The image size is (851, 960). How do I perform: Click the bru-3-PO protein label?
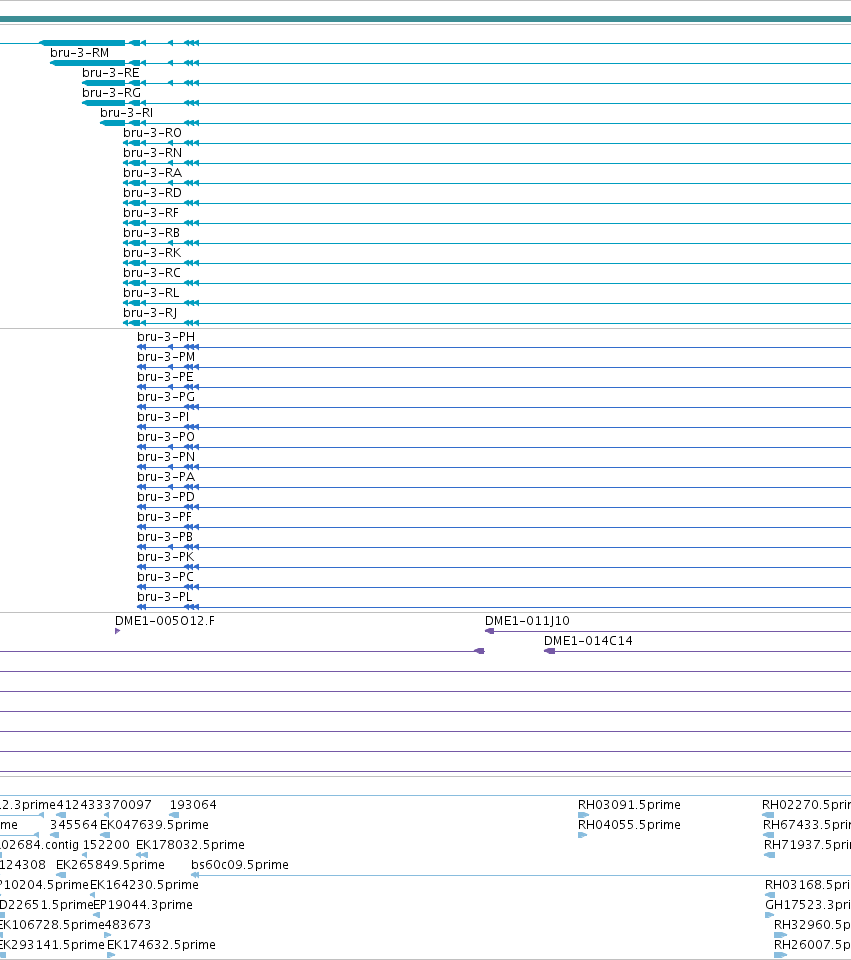pyautogui.click(x=166, y=437)
